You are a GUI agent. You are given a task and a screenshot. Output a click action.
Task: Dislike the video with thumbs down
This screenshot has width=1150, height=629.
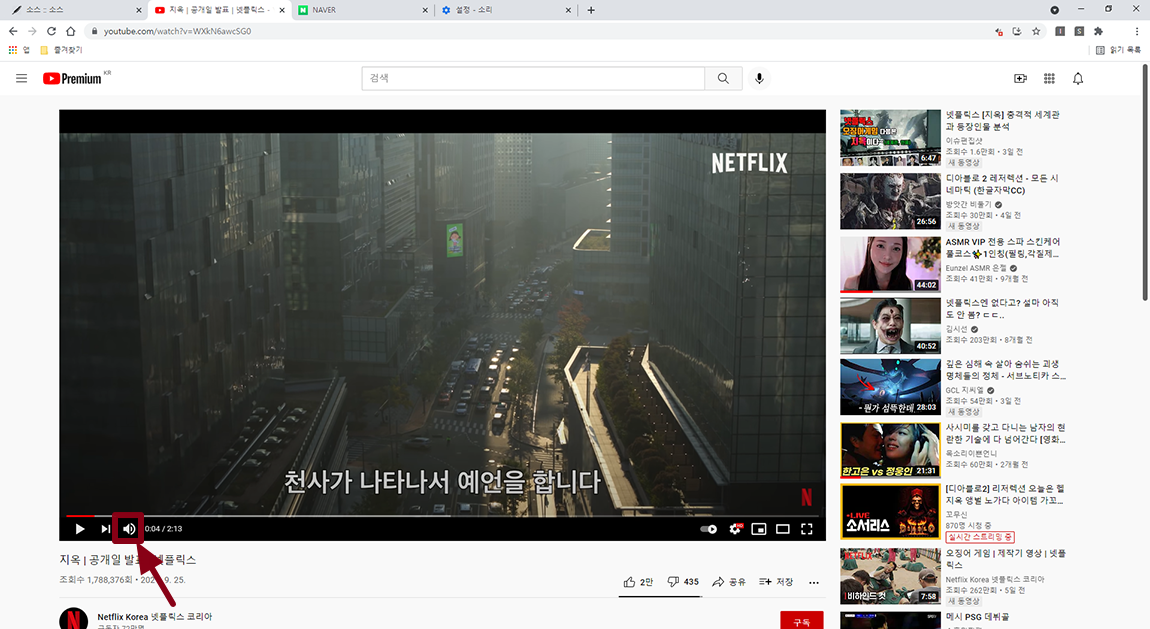682,581
